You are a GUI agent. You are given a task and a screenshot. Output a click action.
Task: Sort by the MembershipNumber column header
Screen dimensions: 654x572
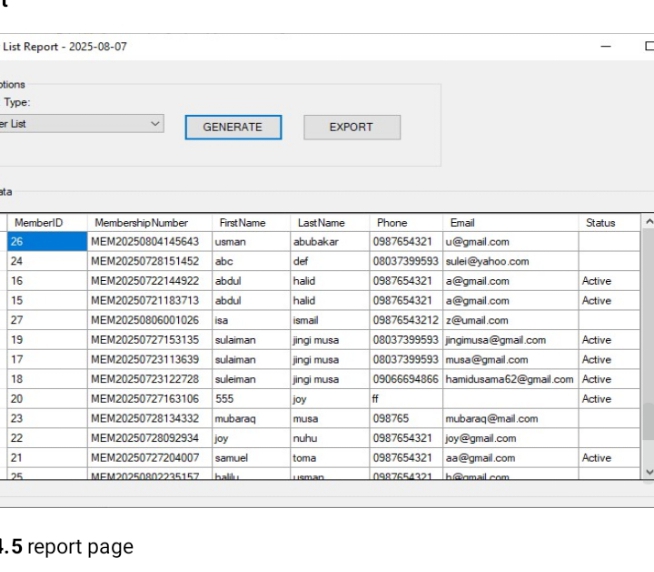(141, 223)
